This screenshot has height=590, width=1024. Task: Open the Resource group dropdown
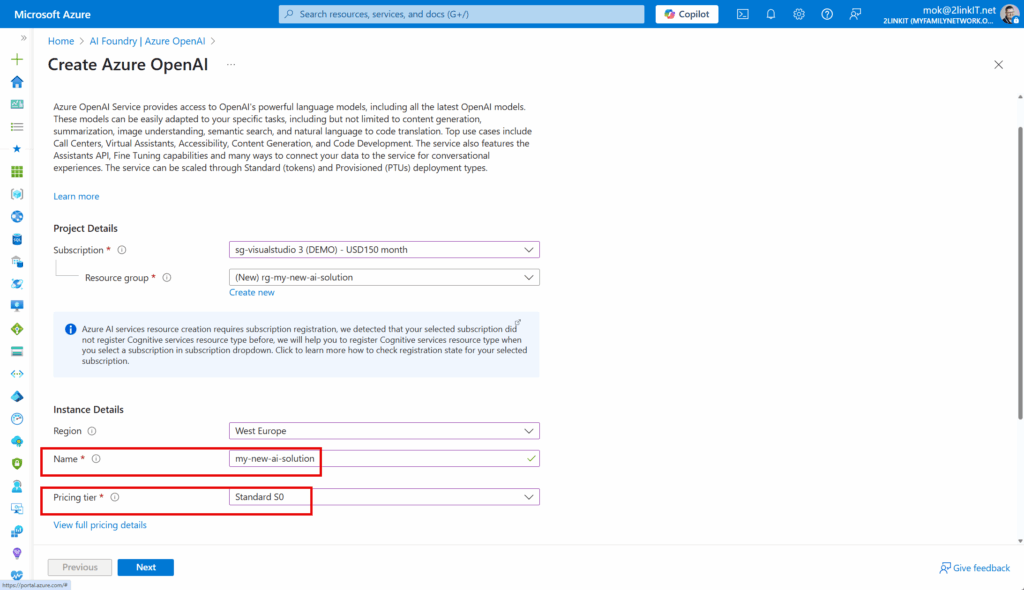384,277
